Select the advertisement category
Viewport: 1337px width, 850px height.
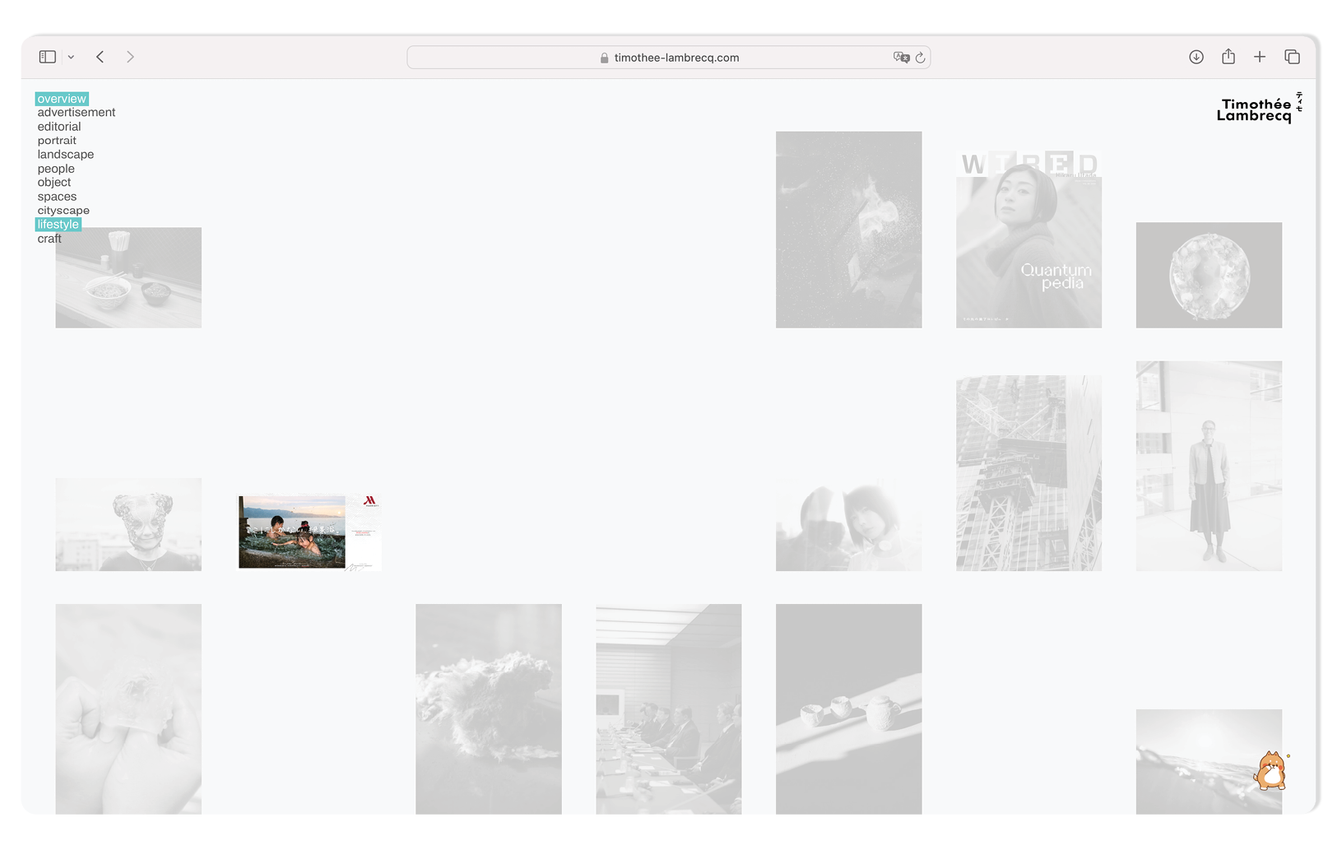coord(76,112)
